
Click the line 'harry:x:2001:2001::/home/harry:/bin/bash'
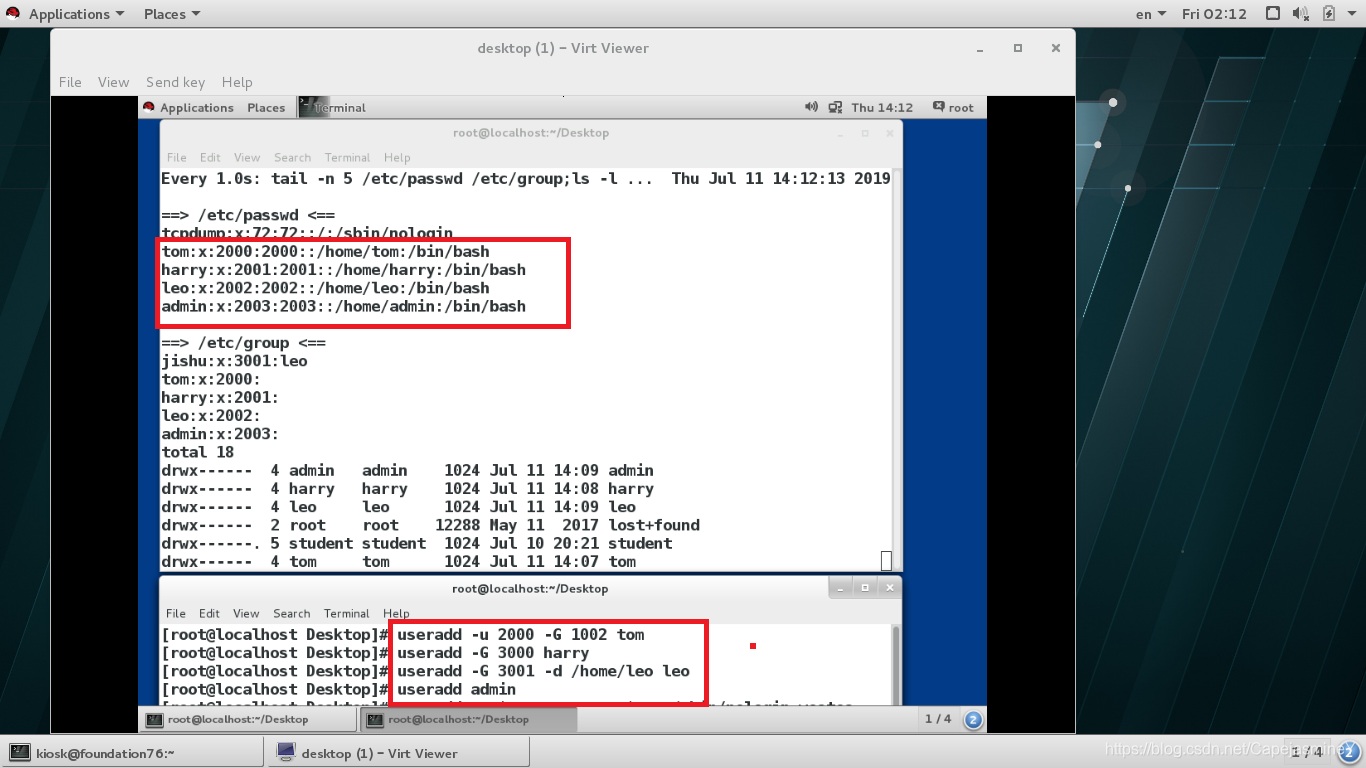(343, 270)
